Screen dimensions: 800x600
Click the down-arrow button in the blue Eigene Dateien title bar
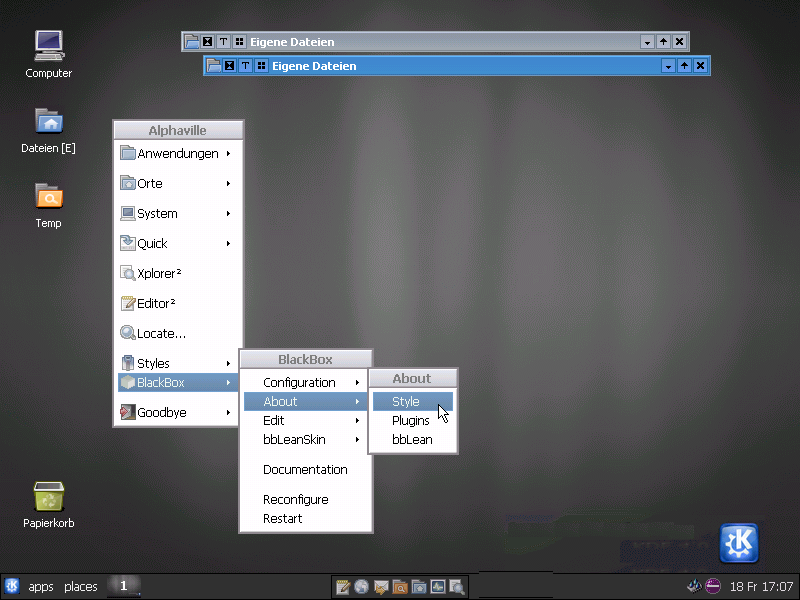(668, 66)
